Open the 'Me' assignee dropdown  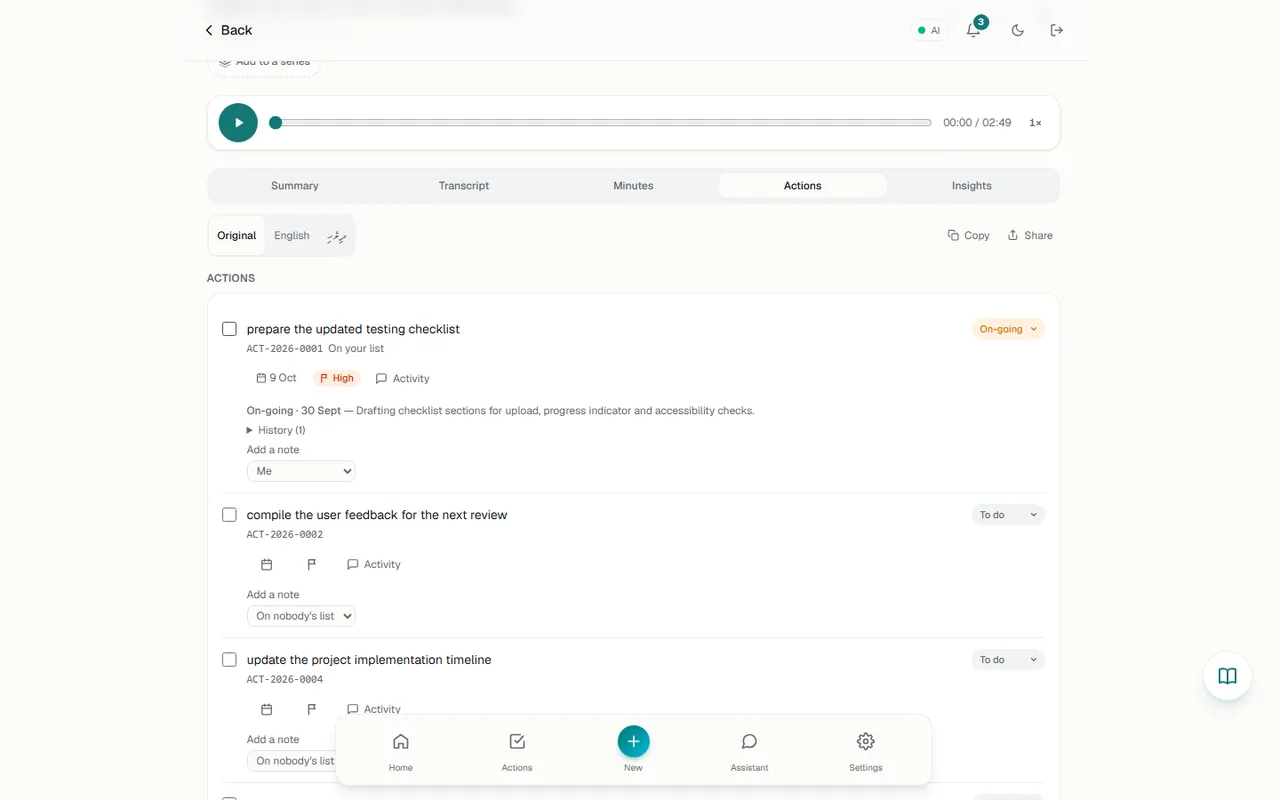click(x=301, y=471)
